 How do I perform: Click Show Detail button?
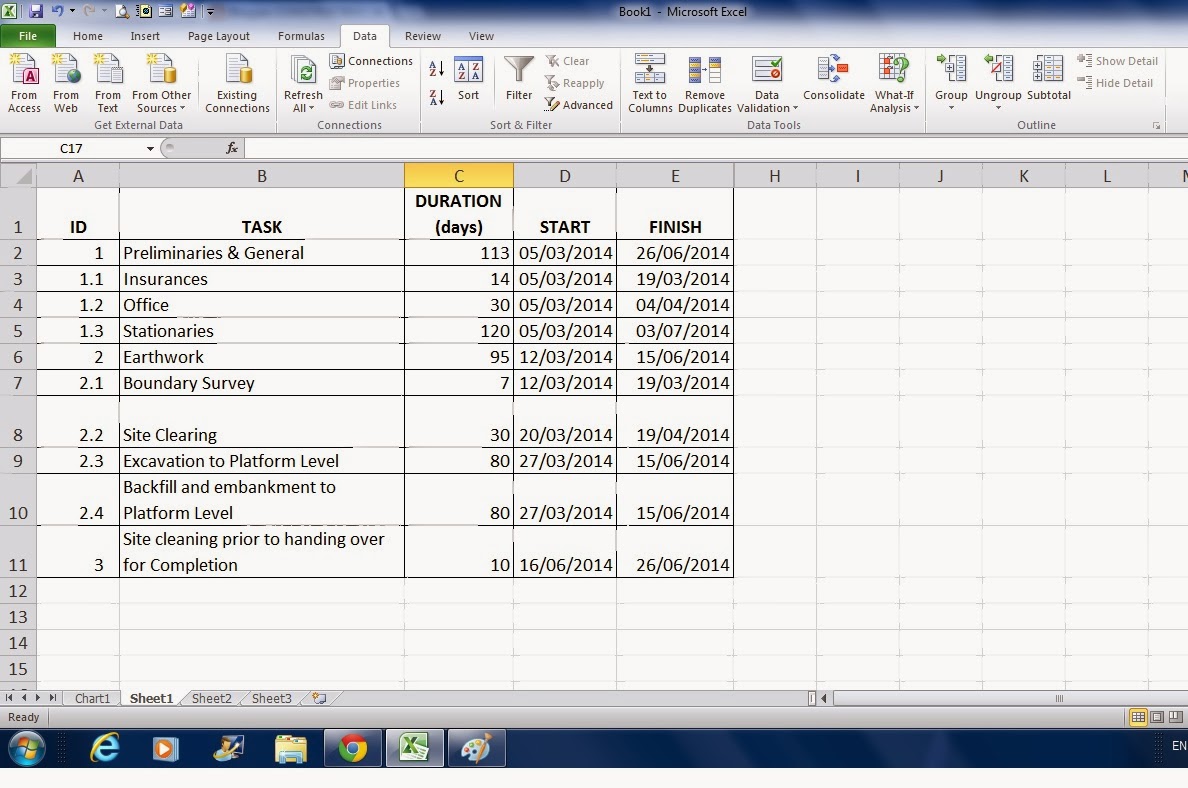click(1118, 61)
